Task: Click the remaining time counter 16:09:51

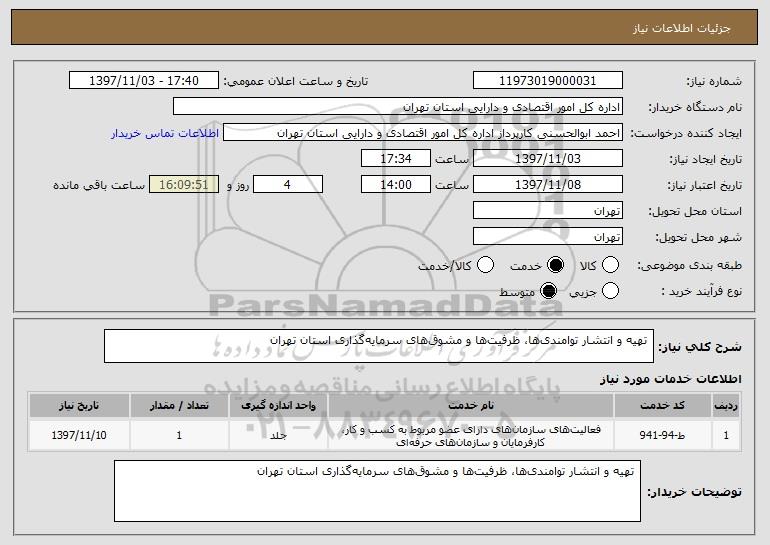Action: [x=184, y=185]
